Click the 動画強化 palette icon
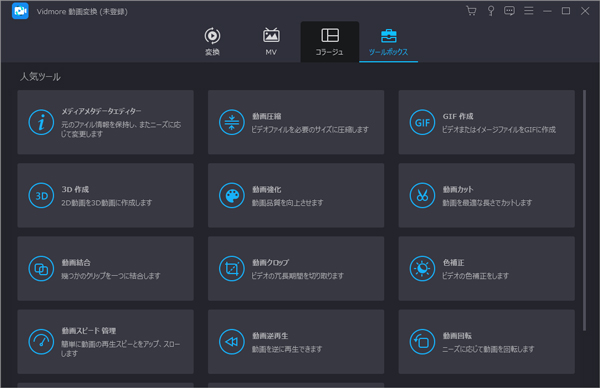Viewport: 600px width, 388px height. pos(232,196)
